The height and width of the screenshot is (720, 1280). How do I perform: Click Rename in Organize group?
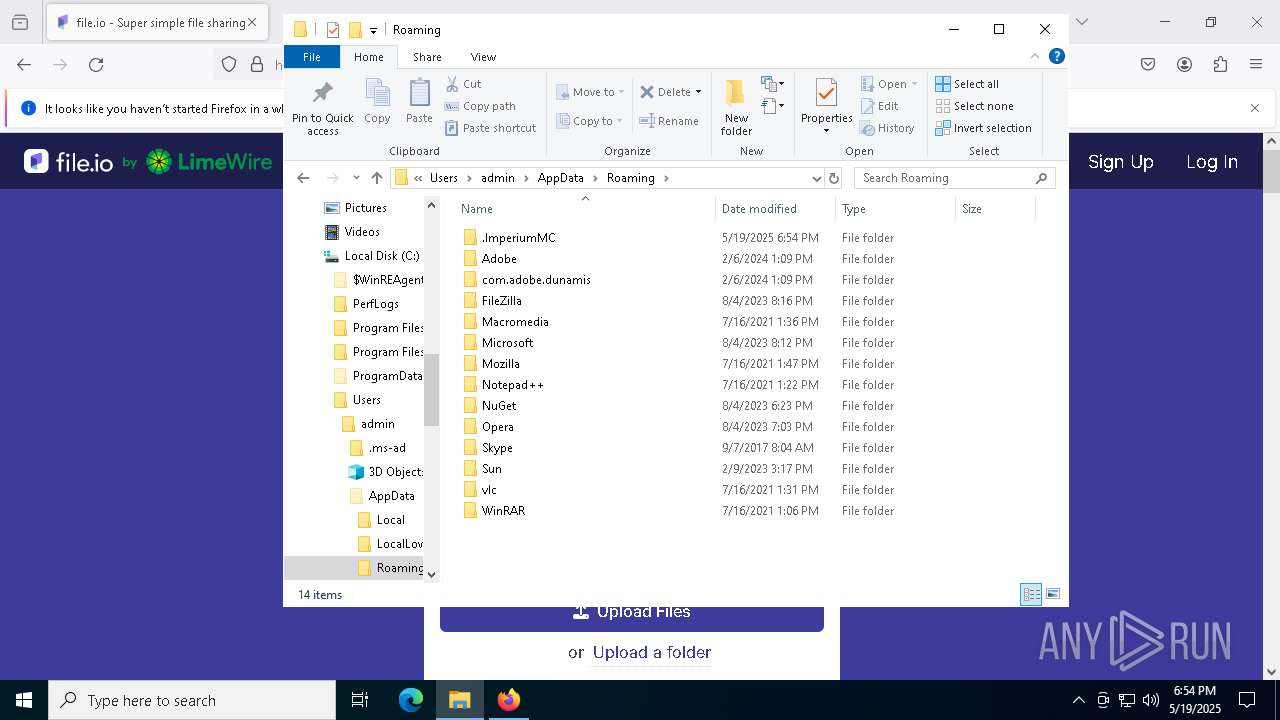(x=669, y=121)
